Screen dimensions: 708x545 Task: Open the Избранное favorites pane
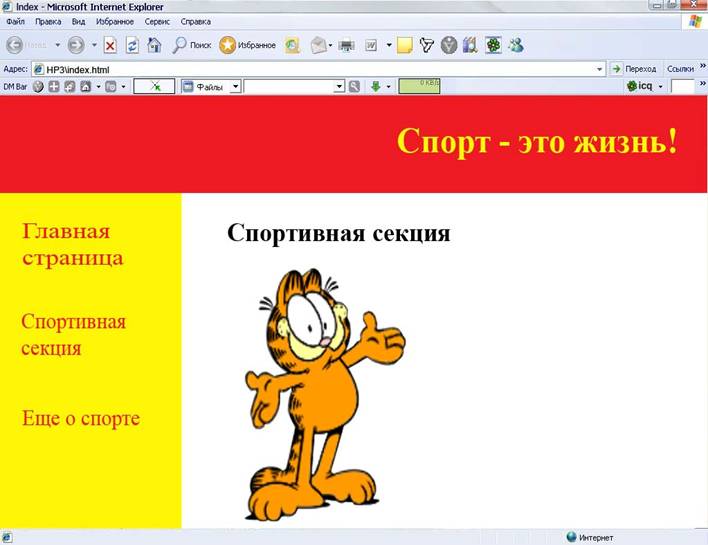pos(247,45)
